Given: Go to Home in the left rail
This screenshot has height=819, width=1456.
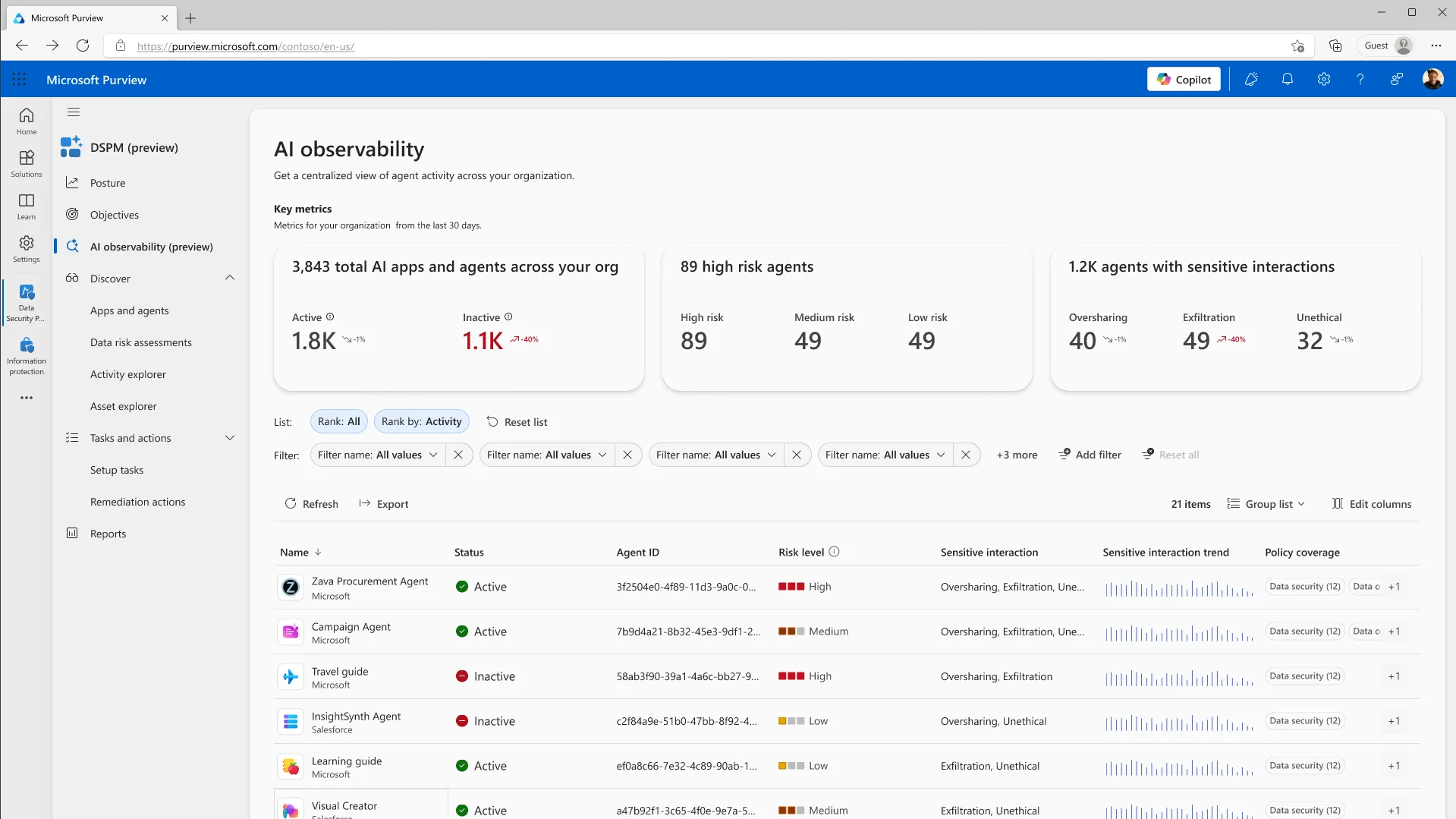Looking at the screenshot, I should pos(27,121).
